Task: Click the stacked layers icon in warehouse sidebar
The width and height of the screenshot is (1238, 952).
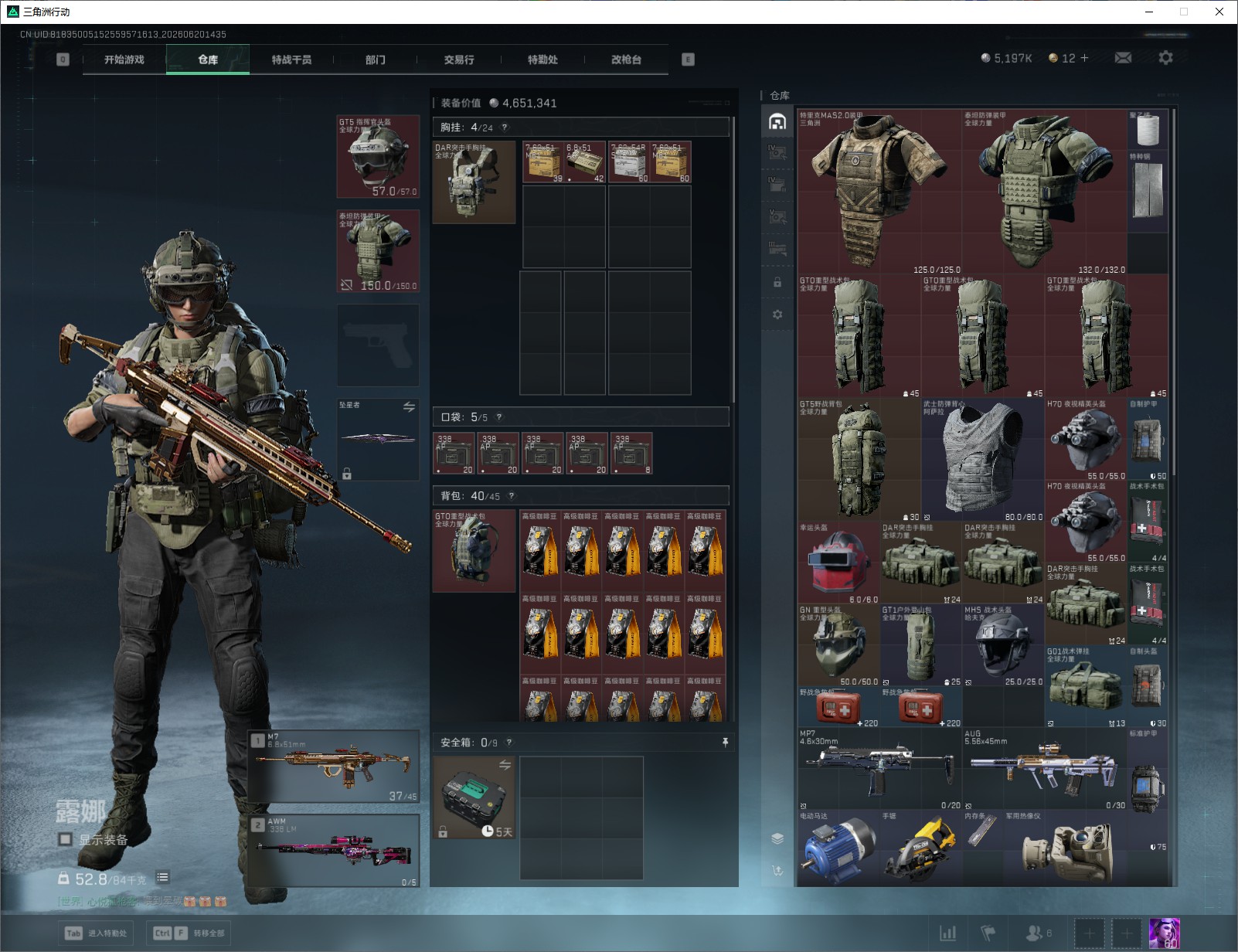Action: coord(777,838)
